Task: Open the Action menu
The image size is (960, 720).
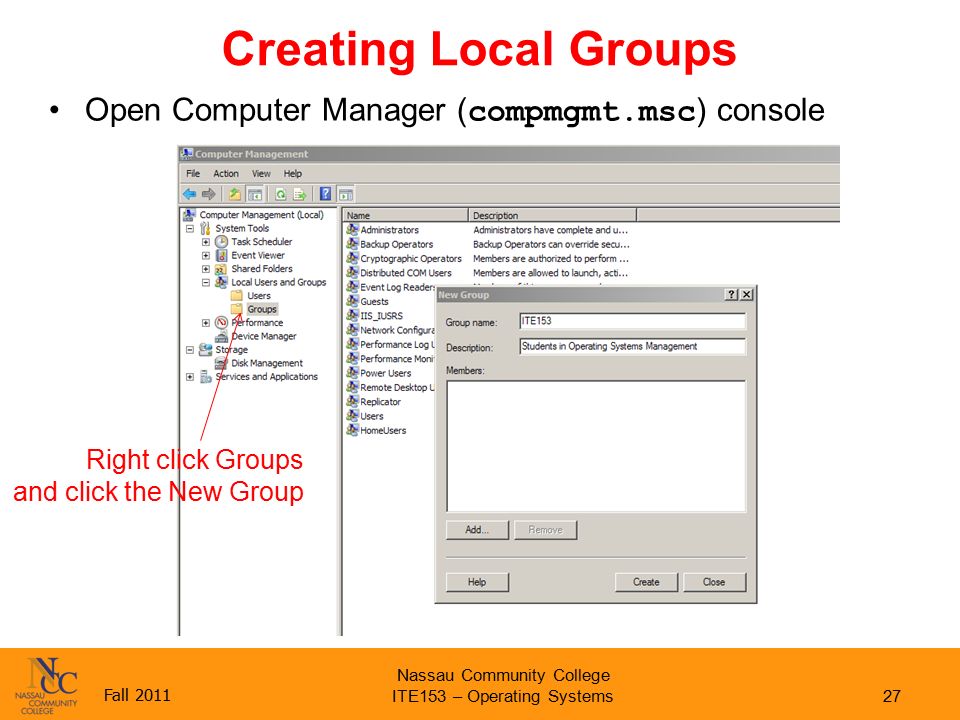Action: 226,173
